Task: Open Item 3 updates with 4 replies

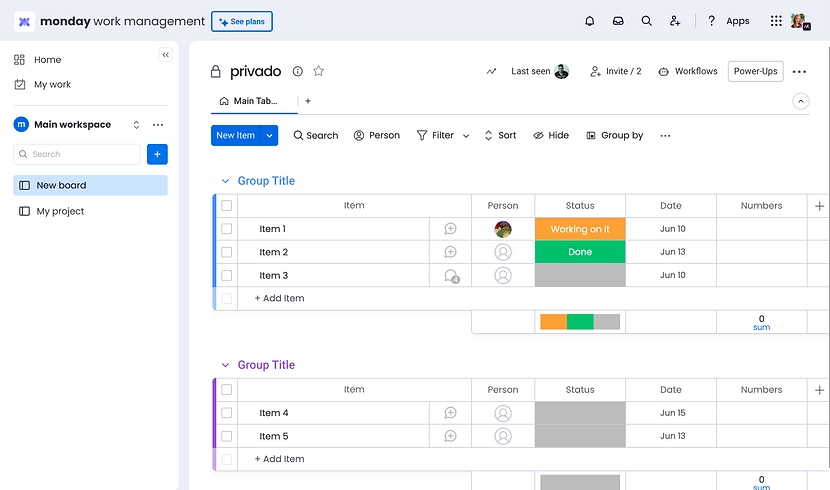Action: pyautogui.click(x=452, y=276)
